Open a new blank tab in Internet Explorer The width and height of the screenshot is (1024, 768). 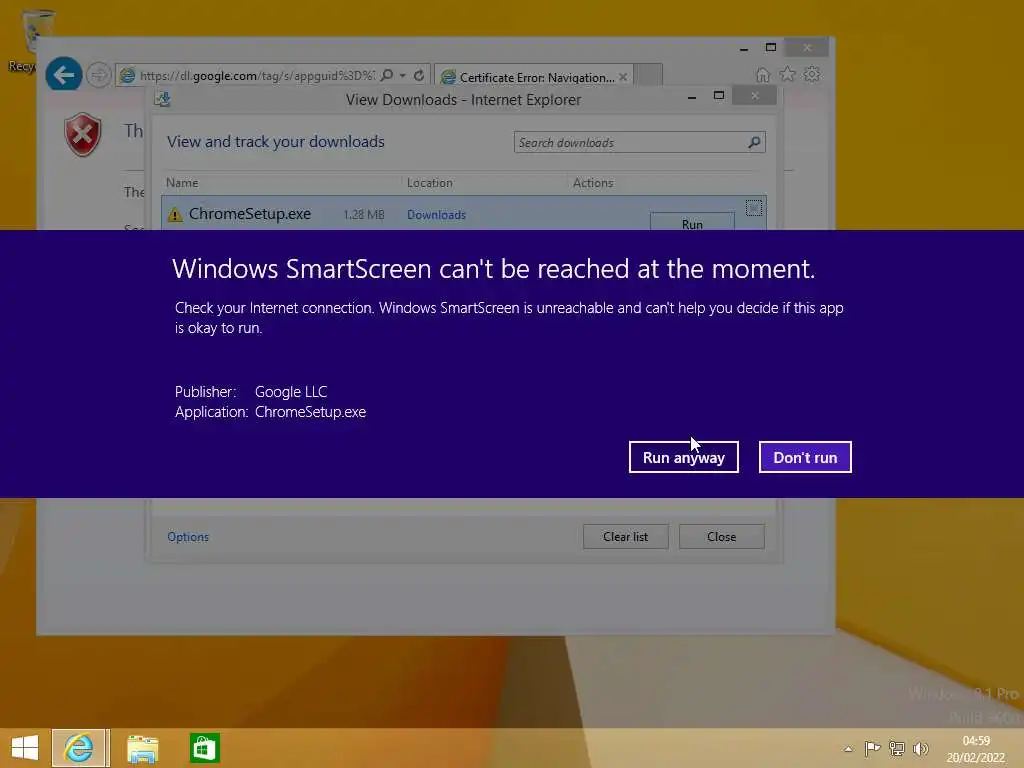click(x=648, y=76)
